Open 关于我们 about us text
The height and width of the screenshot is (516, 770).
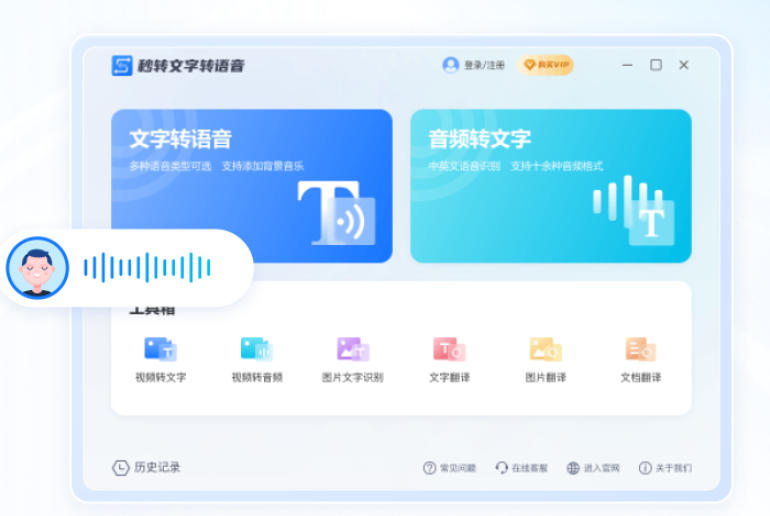tap(674, 468)
